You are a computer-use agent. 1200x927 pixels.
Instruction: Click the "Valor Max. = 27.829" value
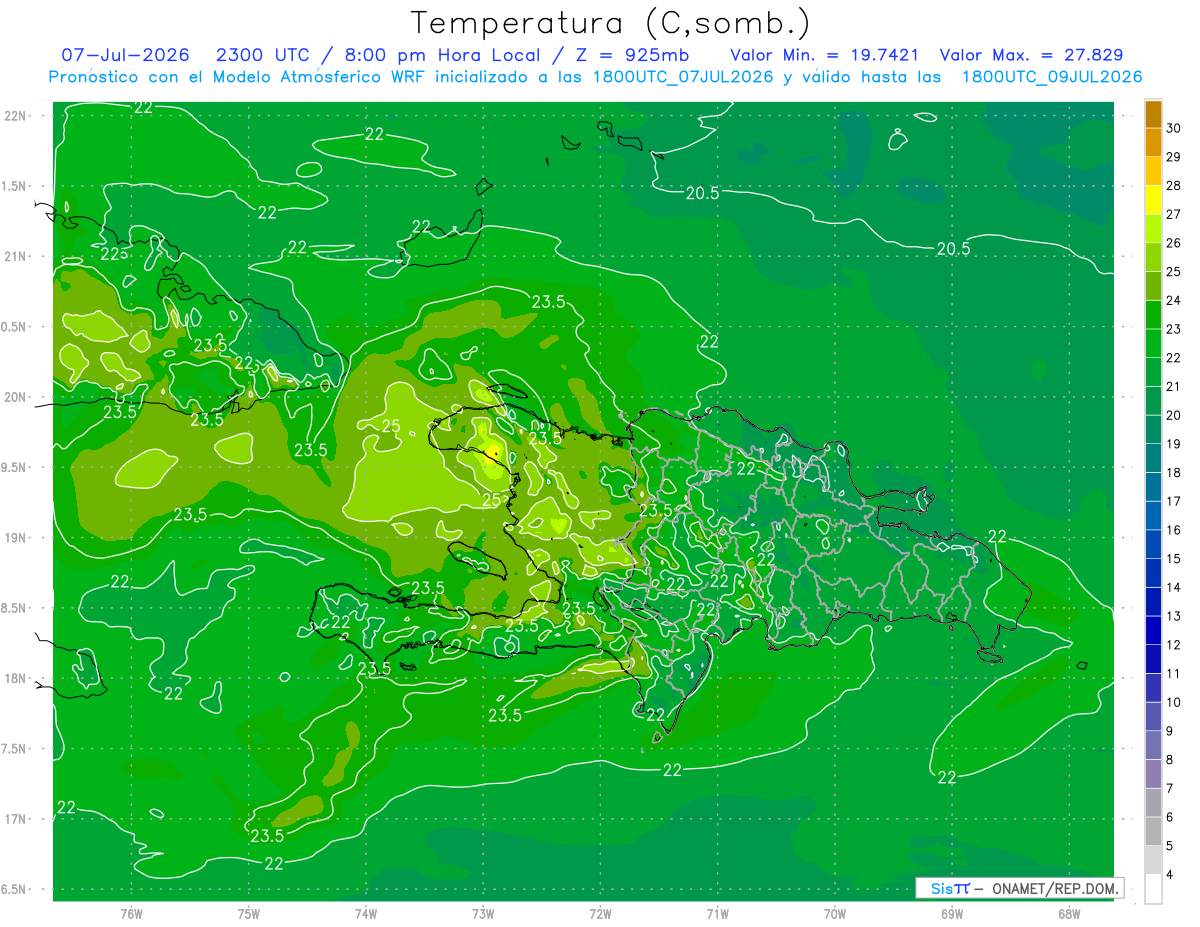(x=1032, y=55)
